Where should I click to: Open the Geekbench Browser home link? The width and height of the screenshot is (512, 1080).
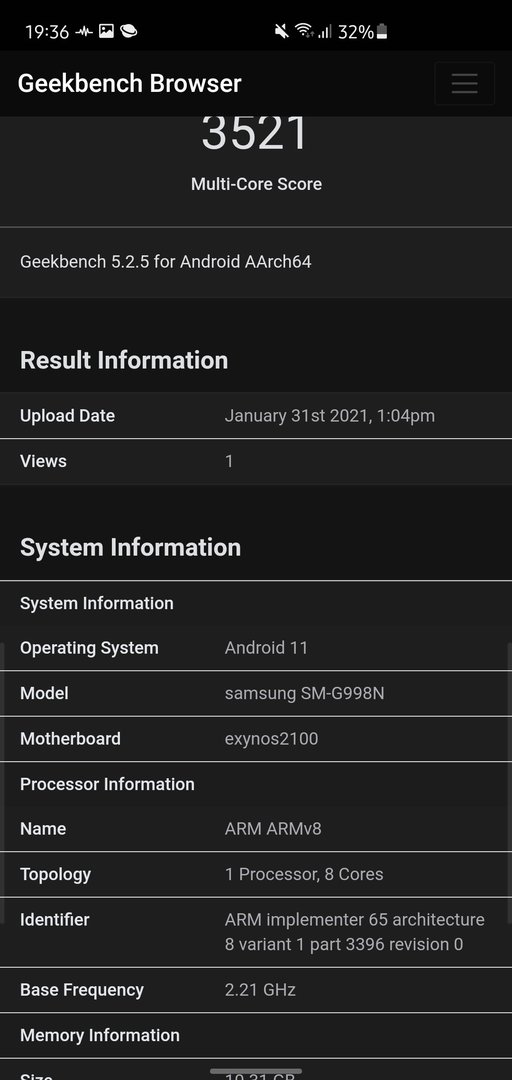coord(130,83)
